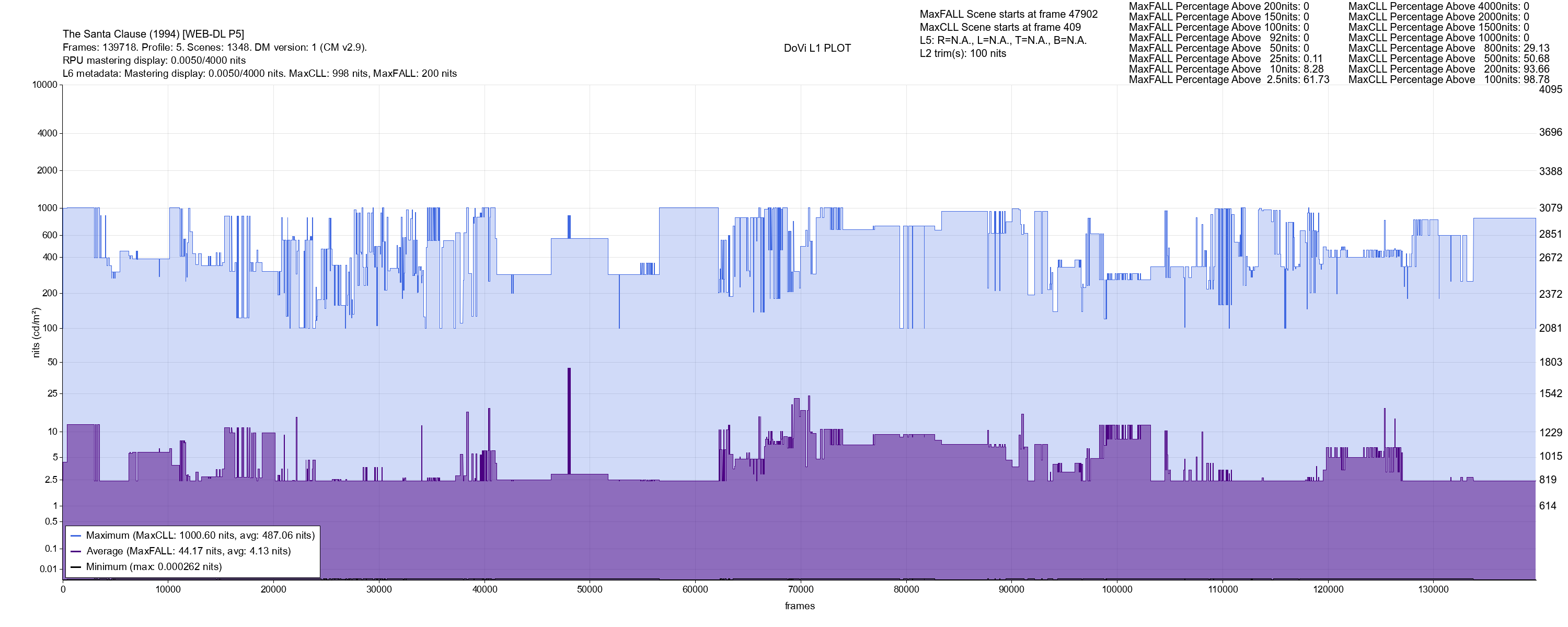
Task: Click the 4095 right-axis PQ code label
Action: 1550,89
